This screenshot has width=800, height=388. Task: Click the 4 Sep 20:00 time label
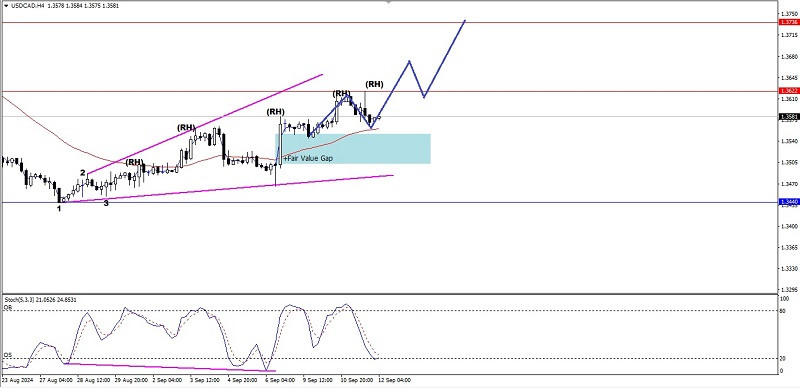tap(242, 380)
